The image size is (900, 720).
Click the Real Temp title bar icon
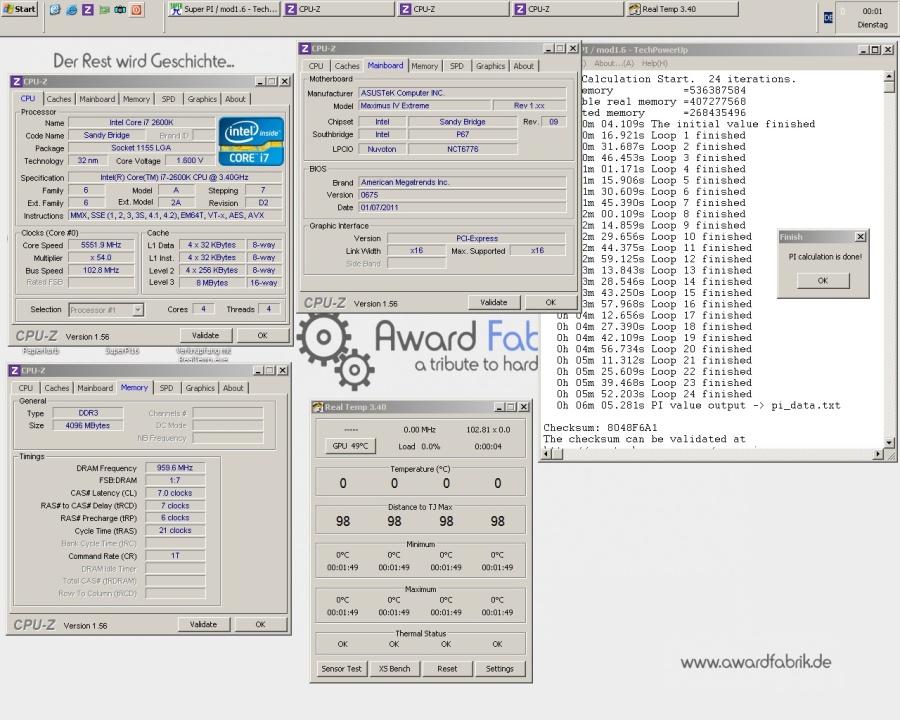pos(317,407)
